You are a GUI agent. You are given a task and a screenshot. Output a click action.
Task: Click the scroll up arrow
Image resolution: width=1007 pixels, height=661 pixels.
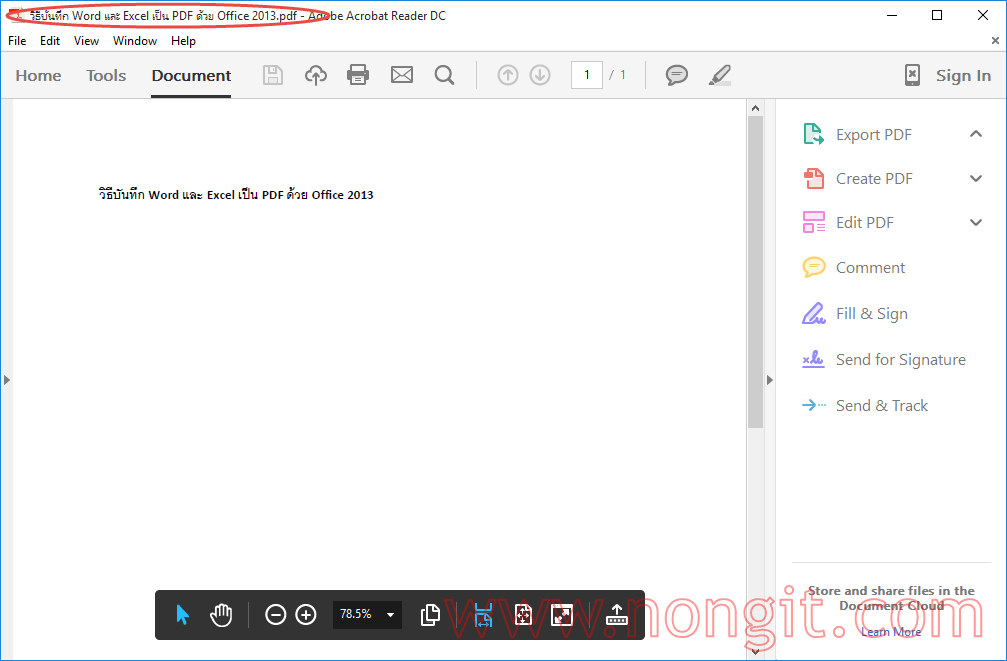coord(755,108)
